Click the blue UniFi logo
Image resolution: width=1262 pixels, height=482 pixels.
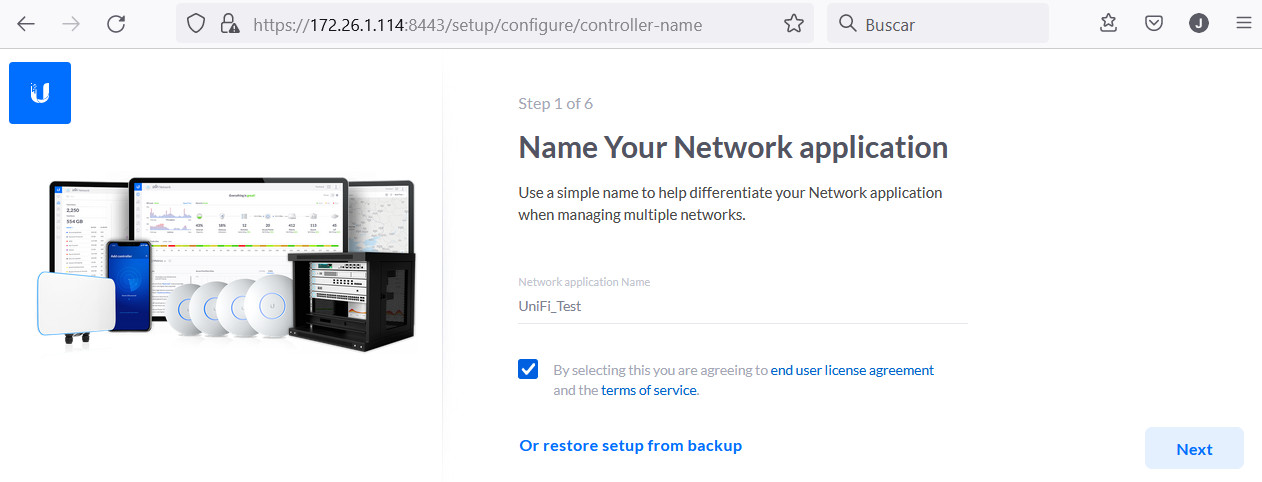[x=40, y=93]
